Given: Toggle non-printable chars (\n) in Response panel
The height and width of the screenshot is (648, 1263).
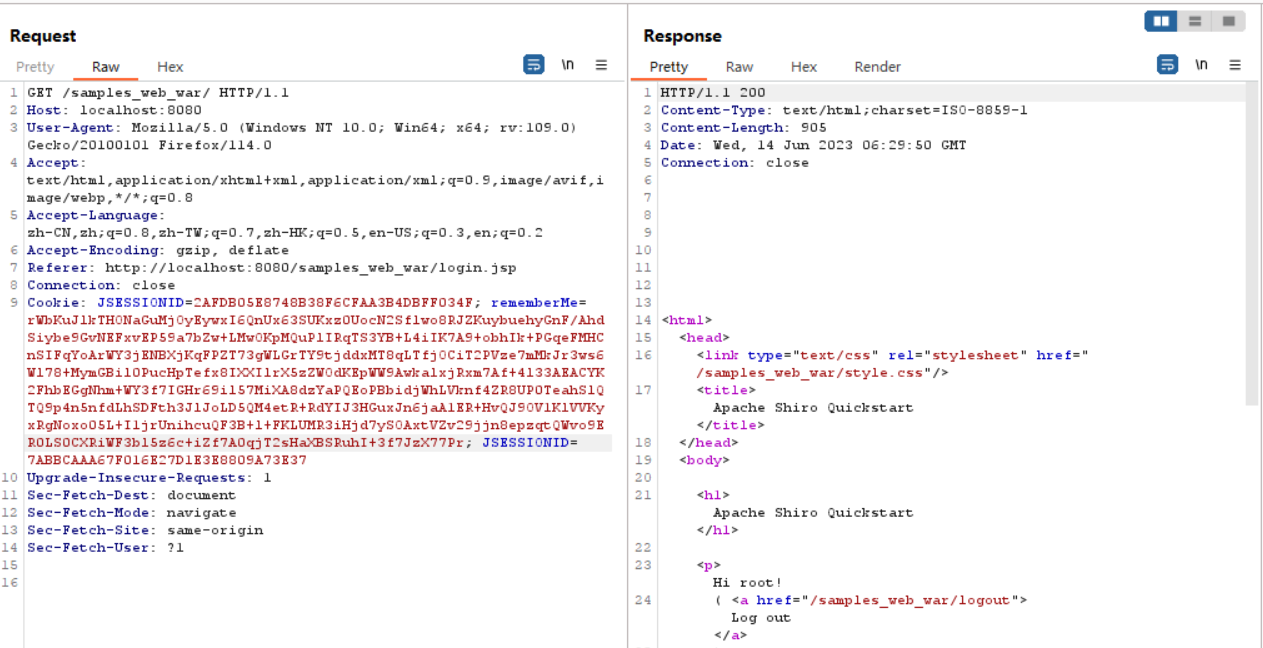Looking at the screenshot, I should pyautogui.click(x=1201, y=65).
